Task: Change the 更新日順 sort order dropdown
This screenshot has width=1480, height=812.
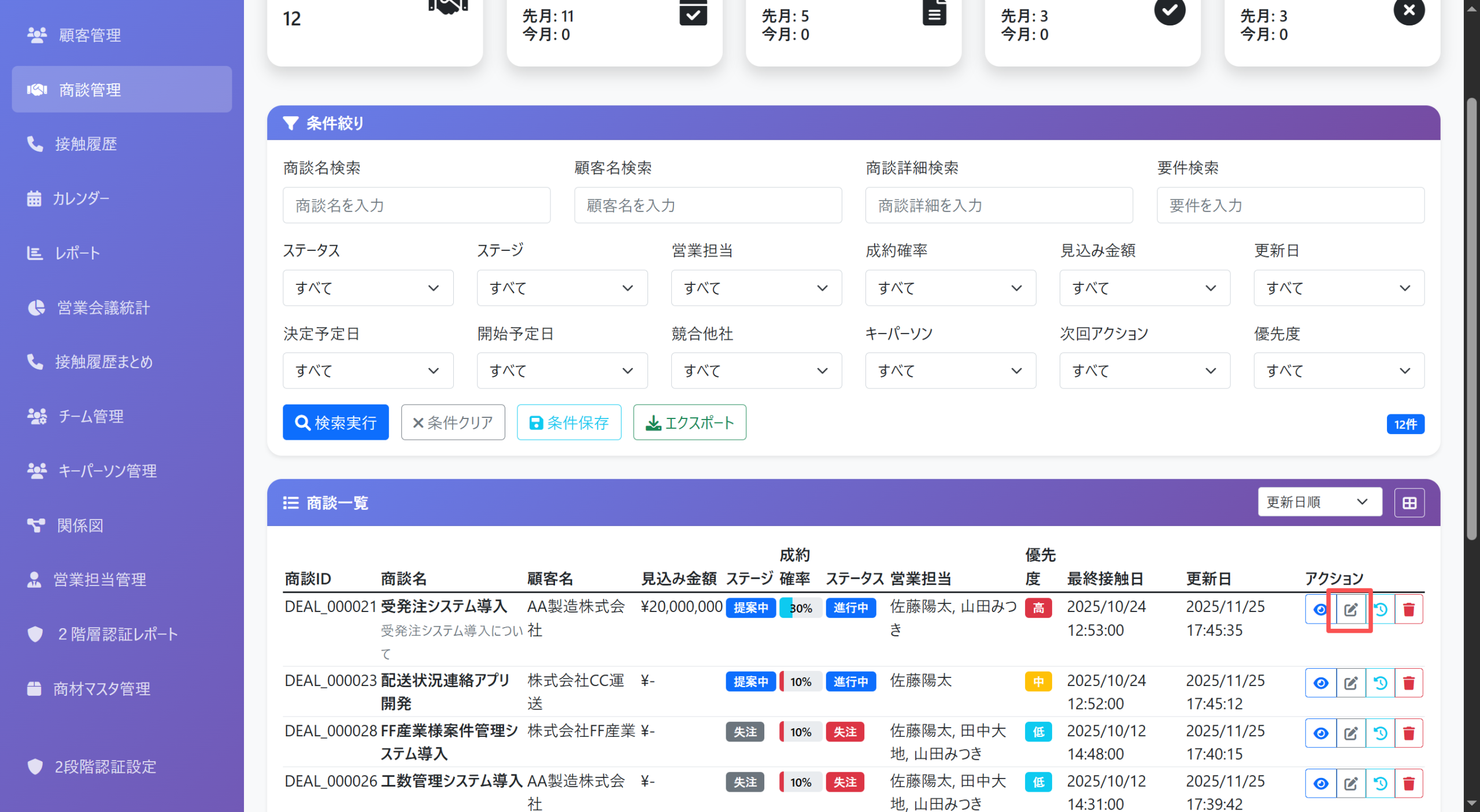Action: click(1320, 502)
